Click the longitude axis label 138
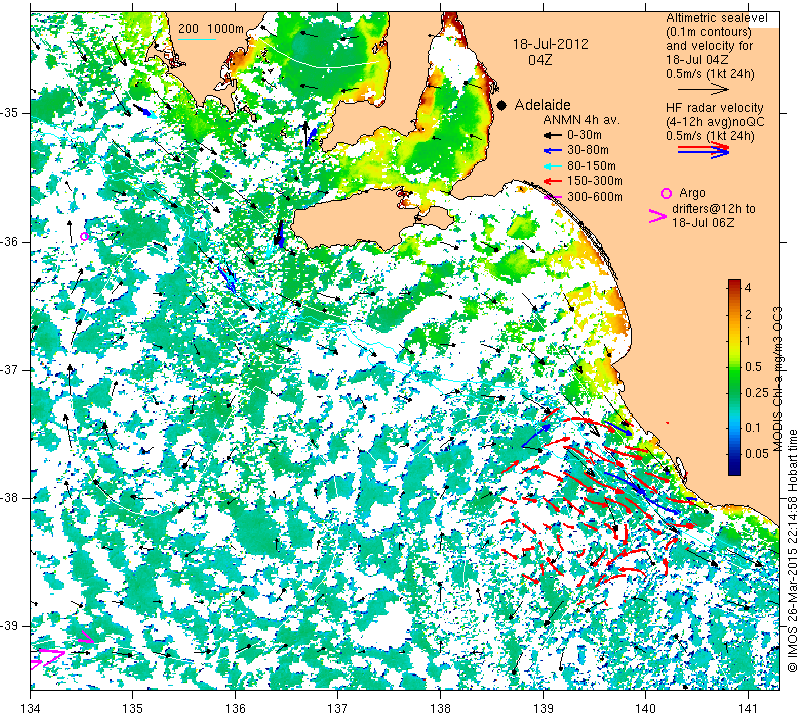Viewport: 800px width, 720px height. tap(440, 709)
